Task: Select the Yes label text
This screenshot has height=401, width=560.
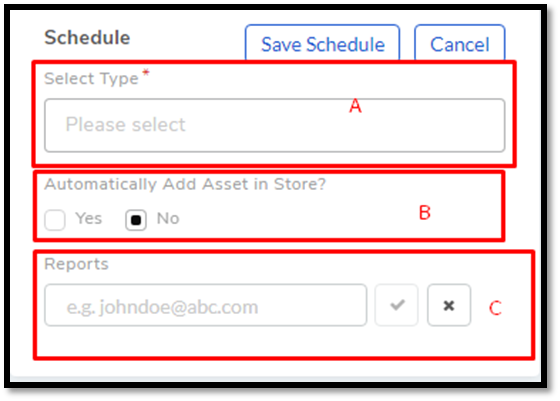Action: 89,218
